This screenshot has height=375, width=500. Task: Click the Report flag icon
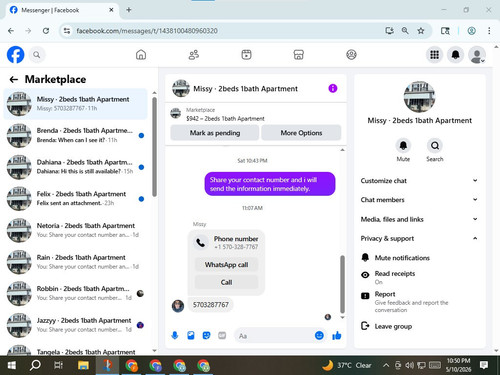point(365,296)
